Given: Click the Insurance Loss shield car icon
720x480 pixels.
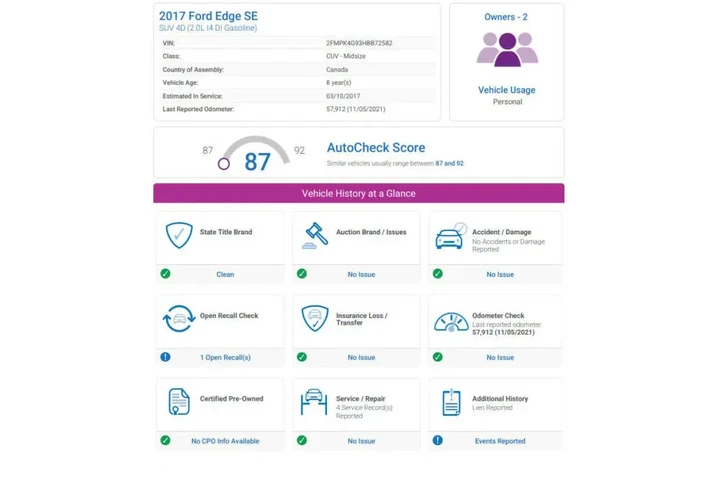Looking at the screenshot, I should coord(315,318).
